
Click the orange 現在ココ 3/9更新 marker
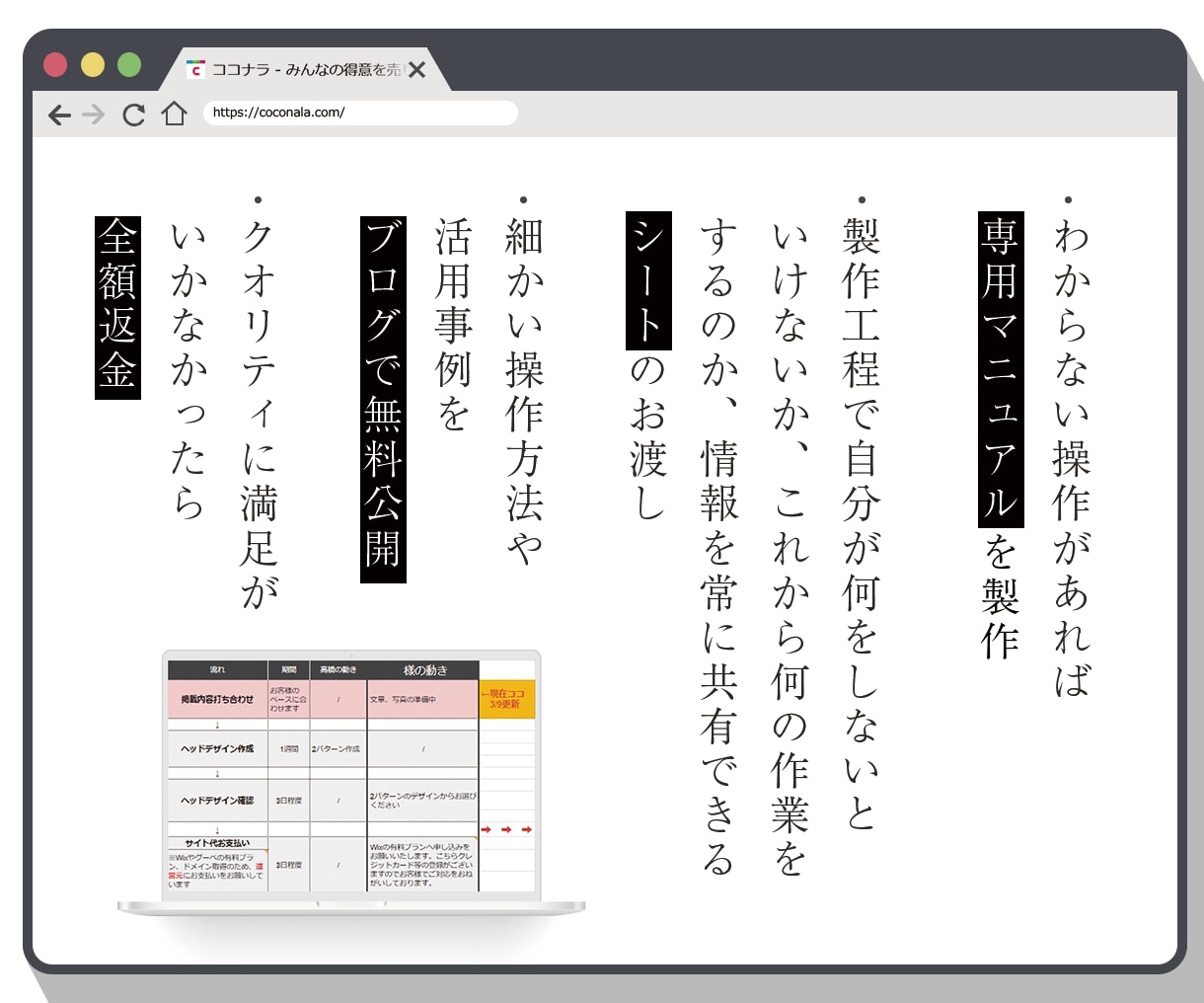tap(507, 699)
